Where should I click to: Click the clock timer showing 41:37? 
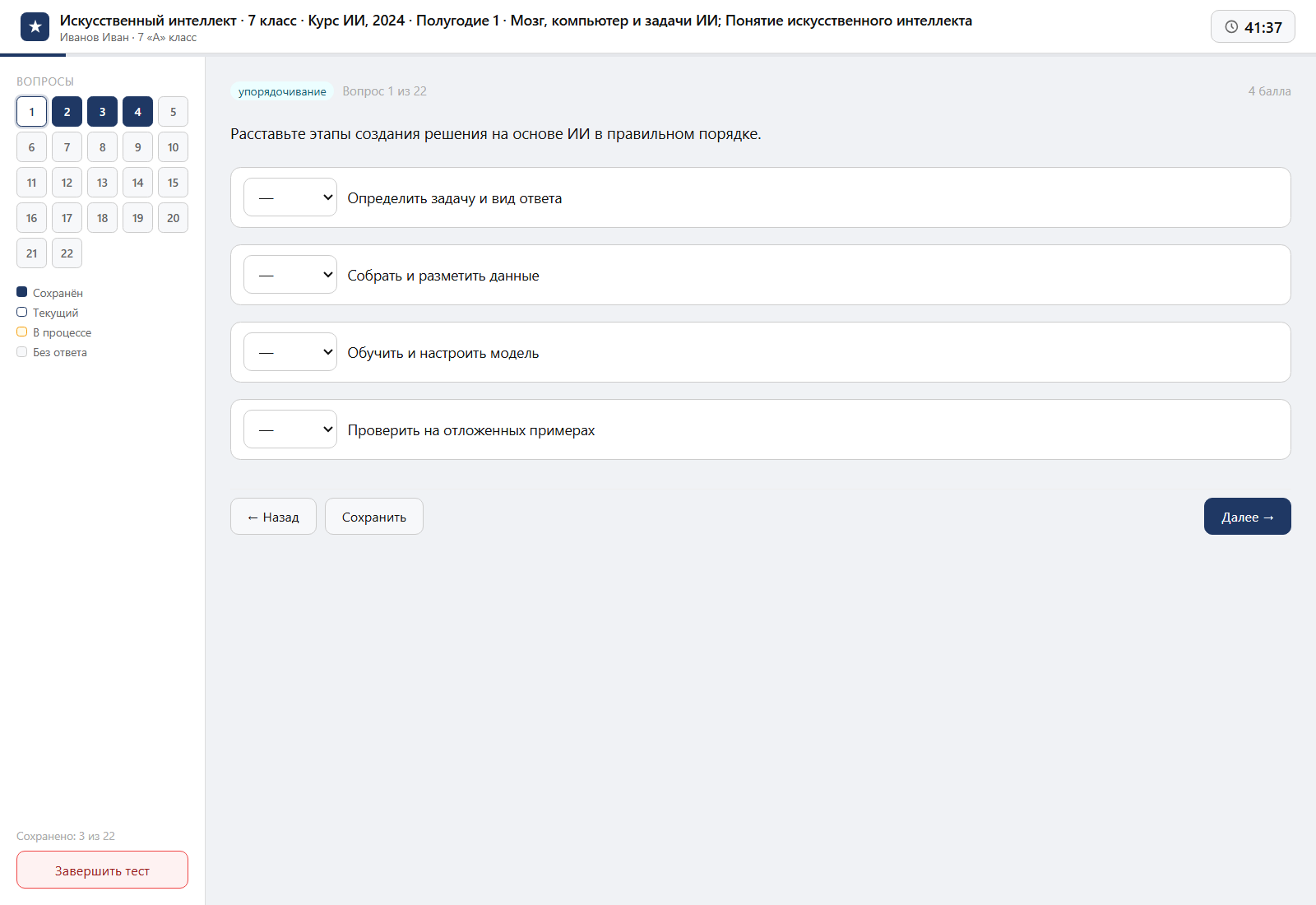coord(1253,27)
